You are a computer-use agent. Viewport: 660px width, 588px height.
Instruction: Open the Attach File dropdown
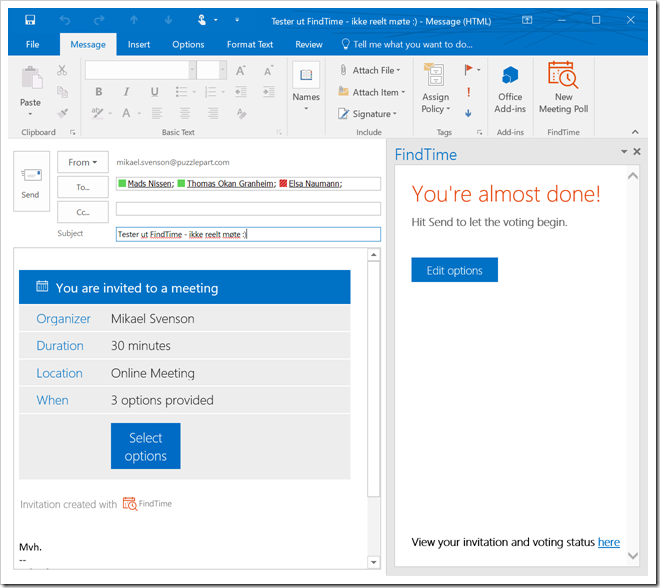370,70
